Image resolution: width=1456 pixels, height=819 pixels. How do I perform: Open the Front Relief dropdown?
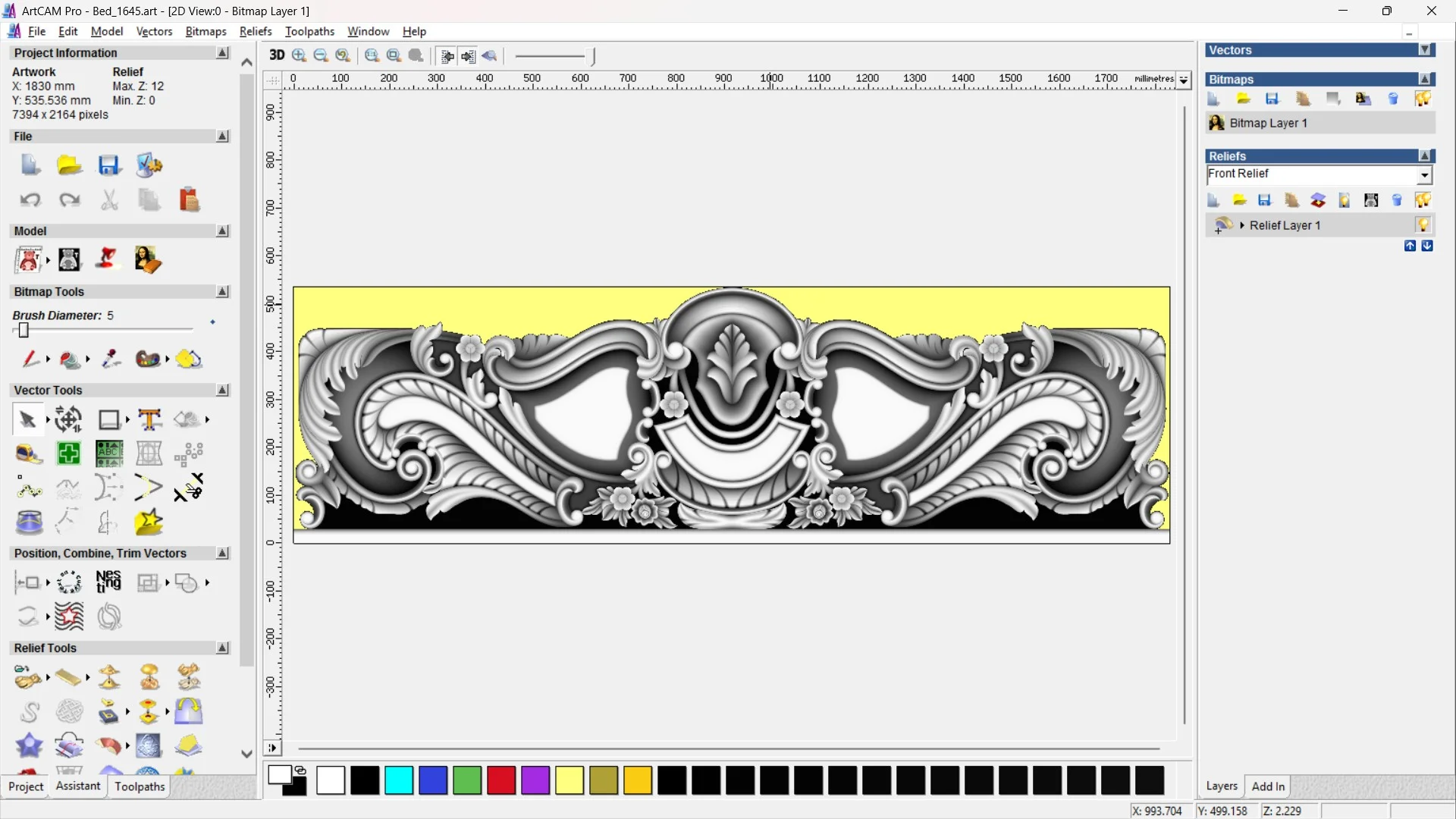[1424, 175]
